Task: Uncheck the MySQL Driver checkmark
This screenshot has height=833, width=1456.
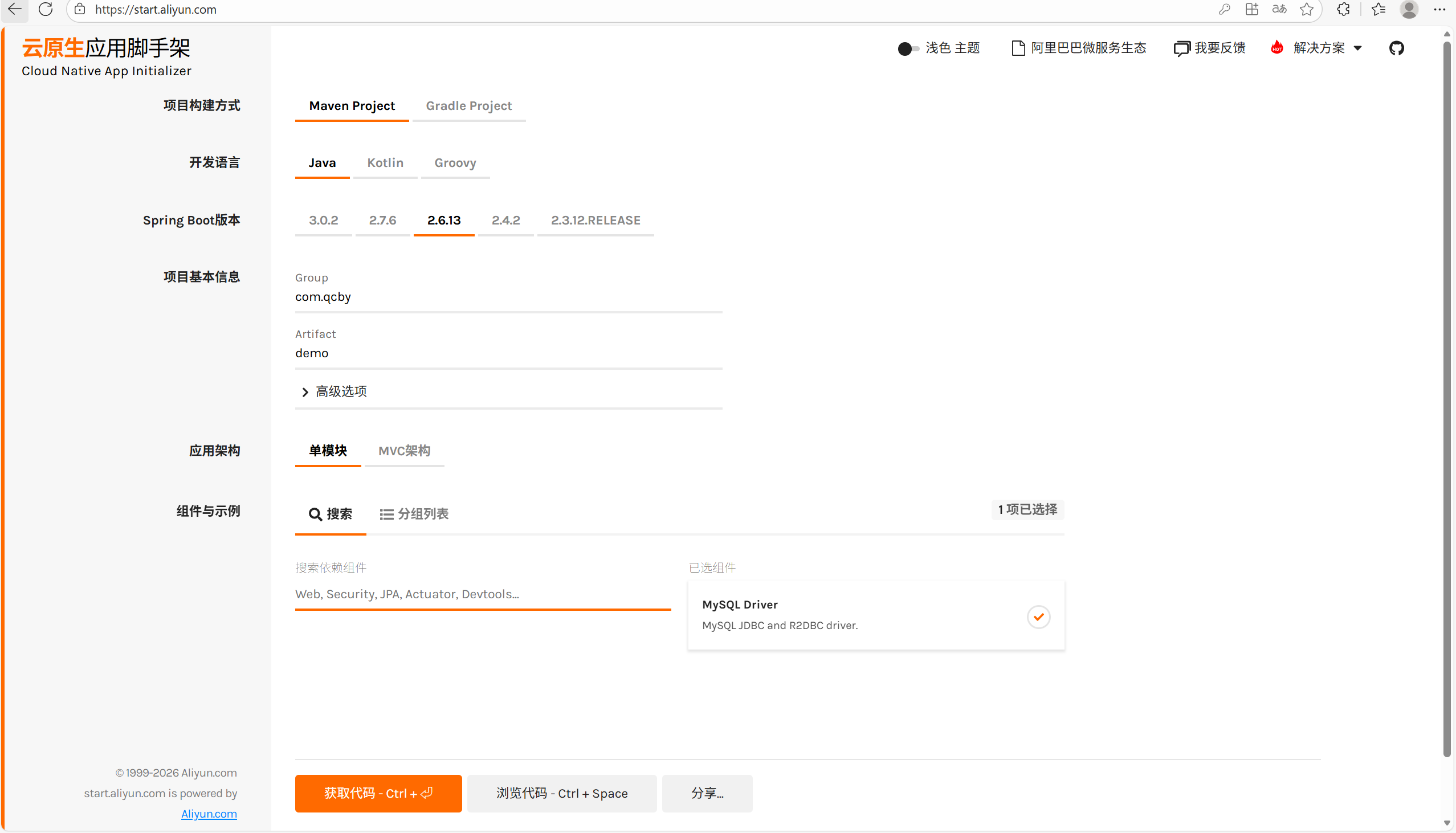Action: pyautogui.click(x=1038, y=616)
